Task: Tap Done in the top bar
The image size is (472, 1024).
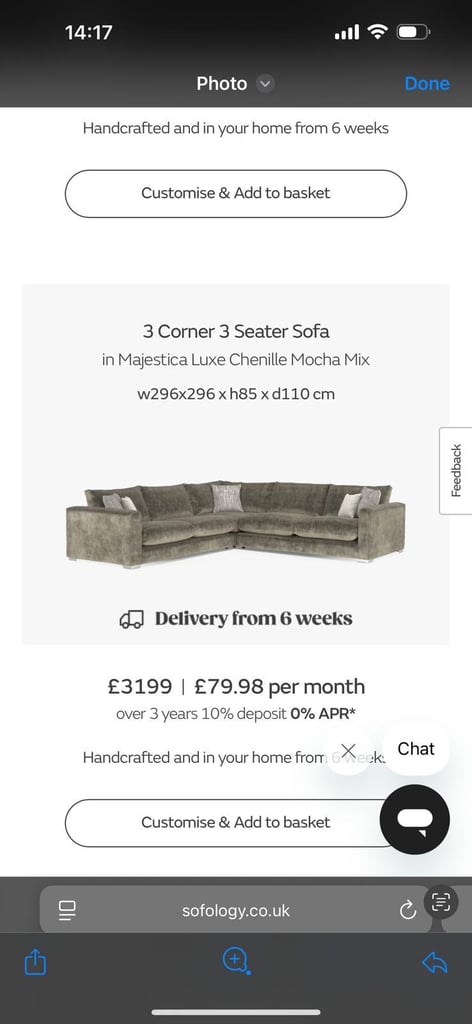Action: tap(427, 84)
